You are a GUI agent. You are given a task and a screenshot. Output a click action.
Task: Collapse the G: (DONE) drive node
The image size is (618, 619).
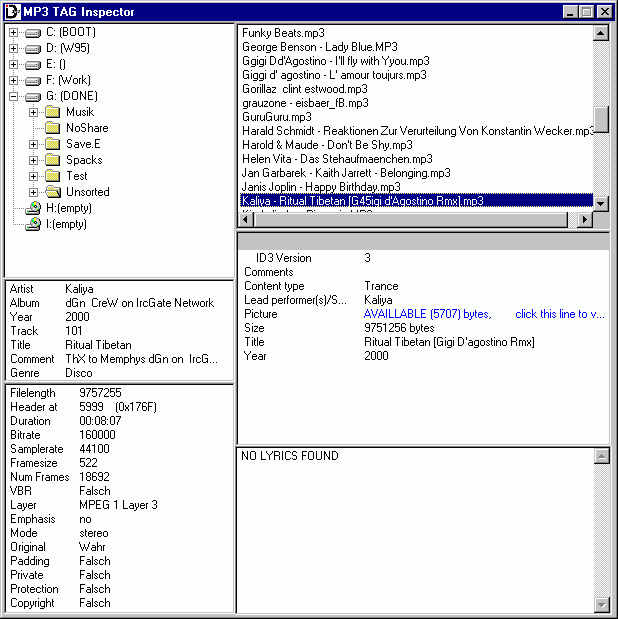(x=13, y=97)
